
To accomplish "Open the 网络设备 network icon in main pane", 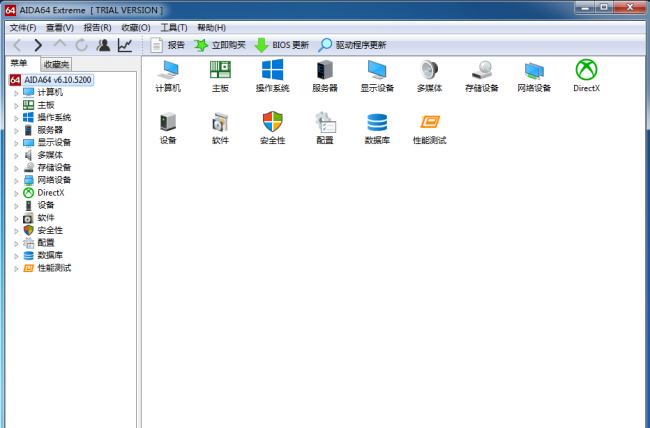I will 534,75.
